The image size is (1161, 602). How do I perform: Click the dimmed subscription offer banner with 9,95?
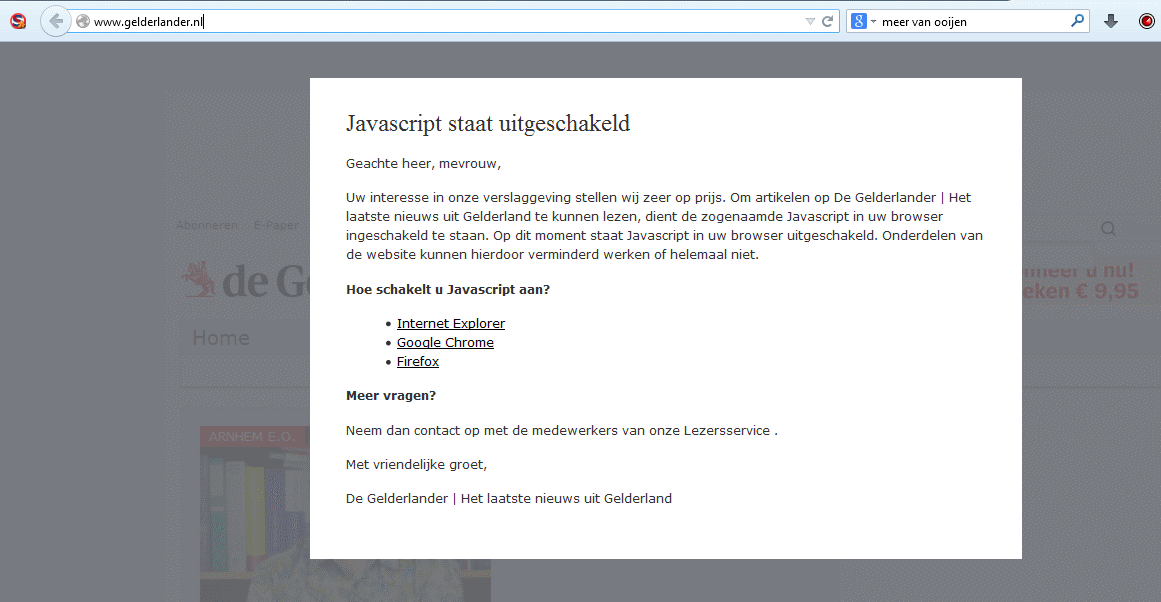tap(1080, 281)
